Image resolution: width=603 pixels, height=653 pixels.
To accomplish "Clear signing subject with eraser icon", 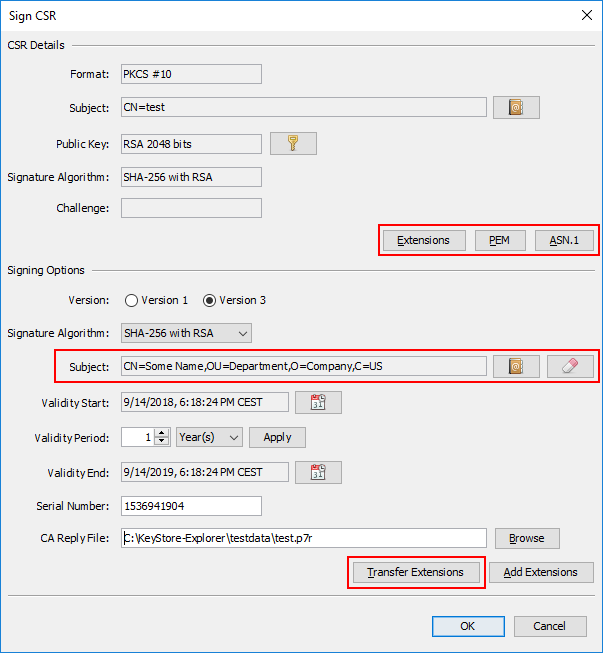I will [570, 366].
